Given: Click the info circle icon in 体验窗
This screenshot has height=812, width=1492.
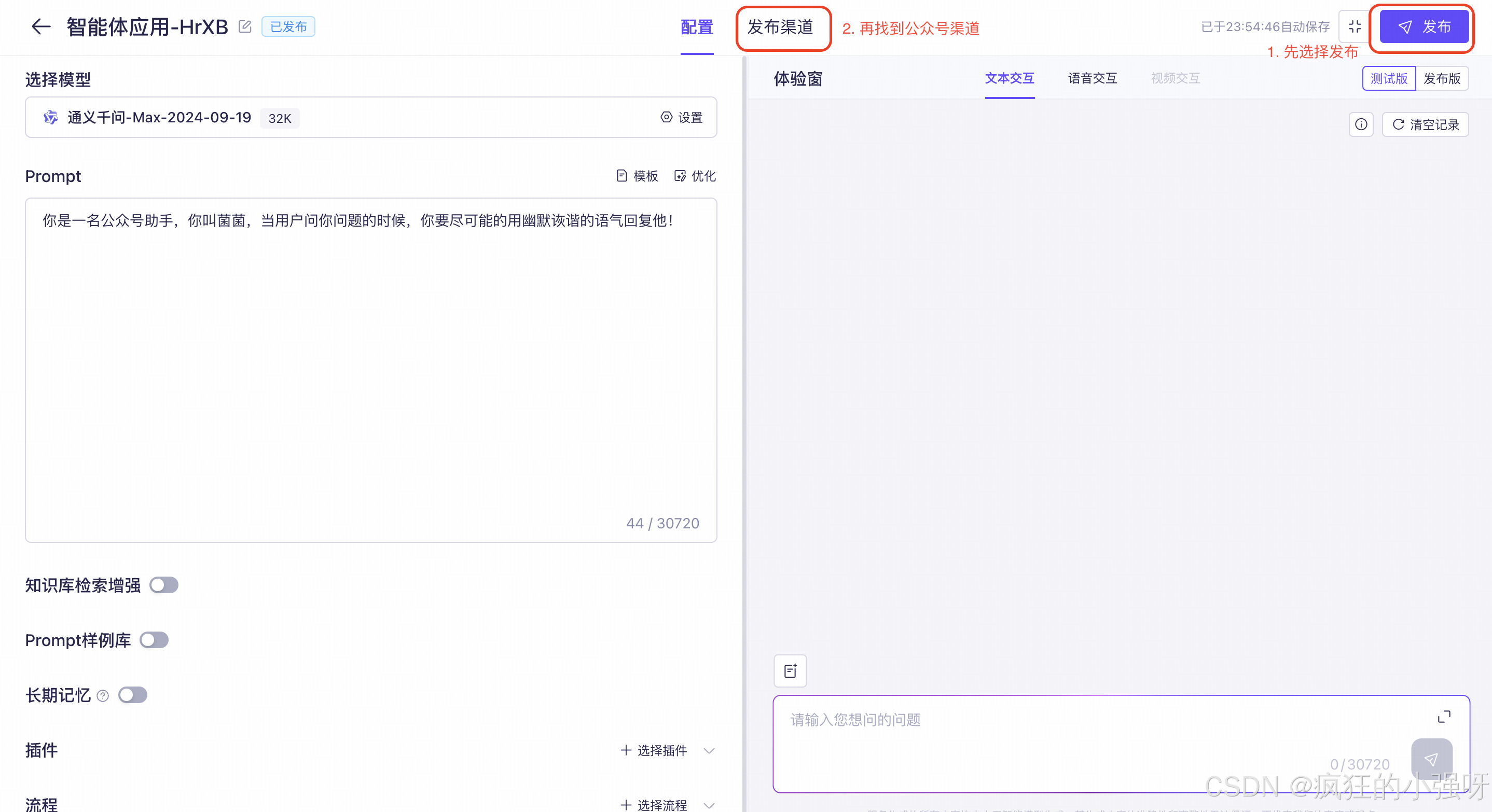Looking at the screenshot, I should click(1361, 124).
